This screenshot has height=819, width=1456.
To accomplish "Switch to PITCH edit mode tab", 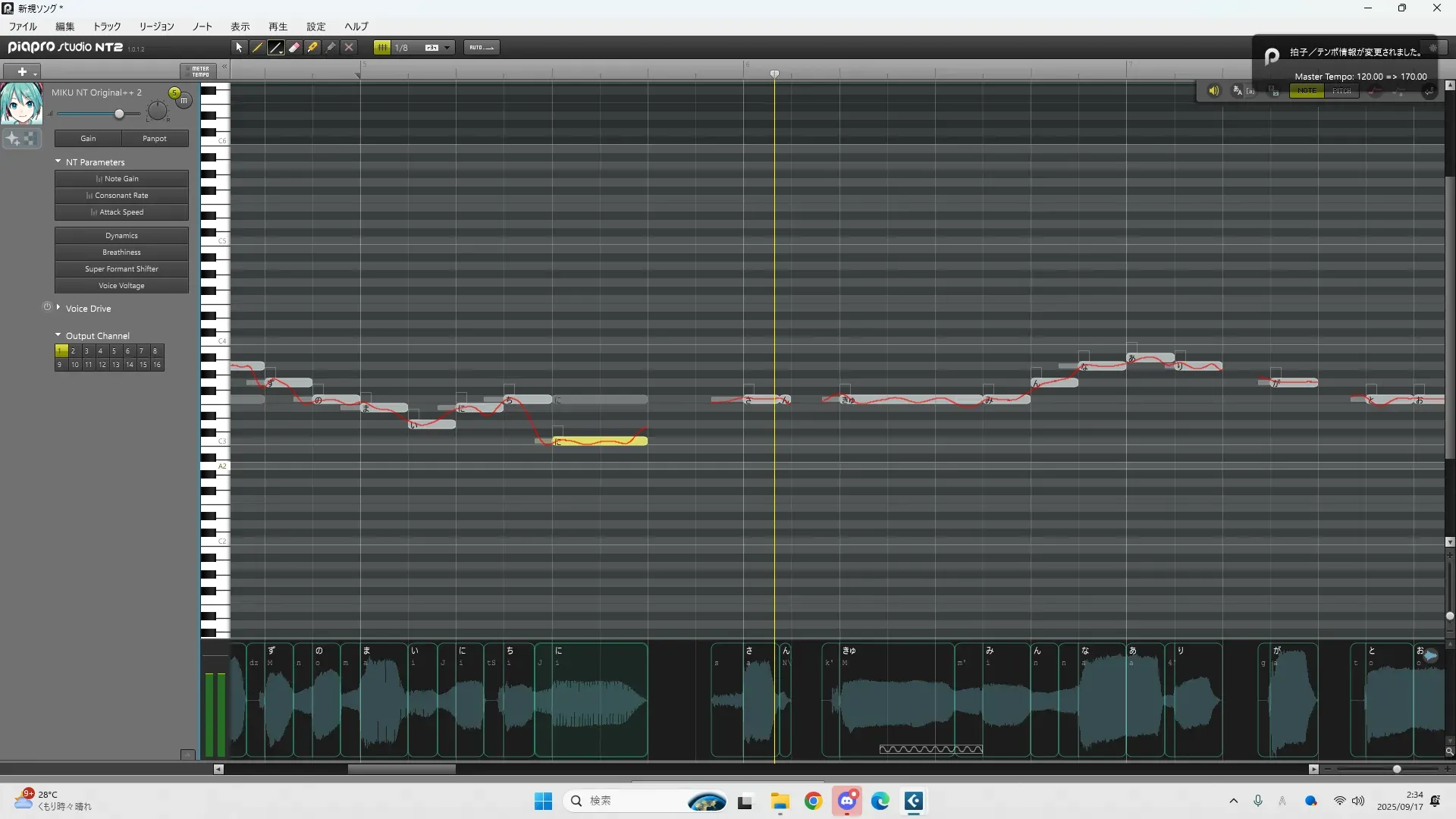I will click(x=1341, y=90).
